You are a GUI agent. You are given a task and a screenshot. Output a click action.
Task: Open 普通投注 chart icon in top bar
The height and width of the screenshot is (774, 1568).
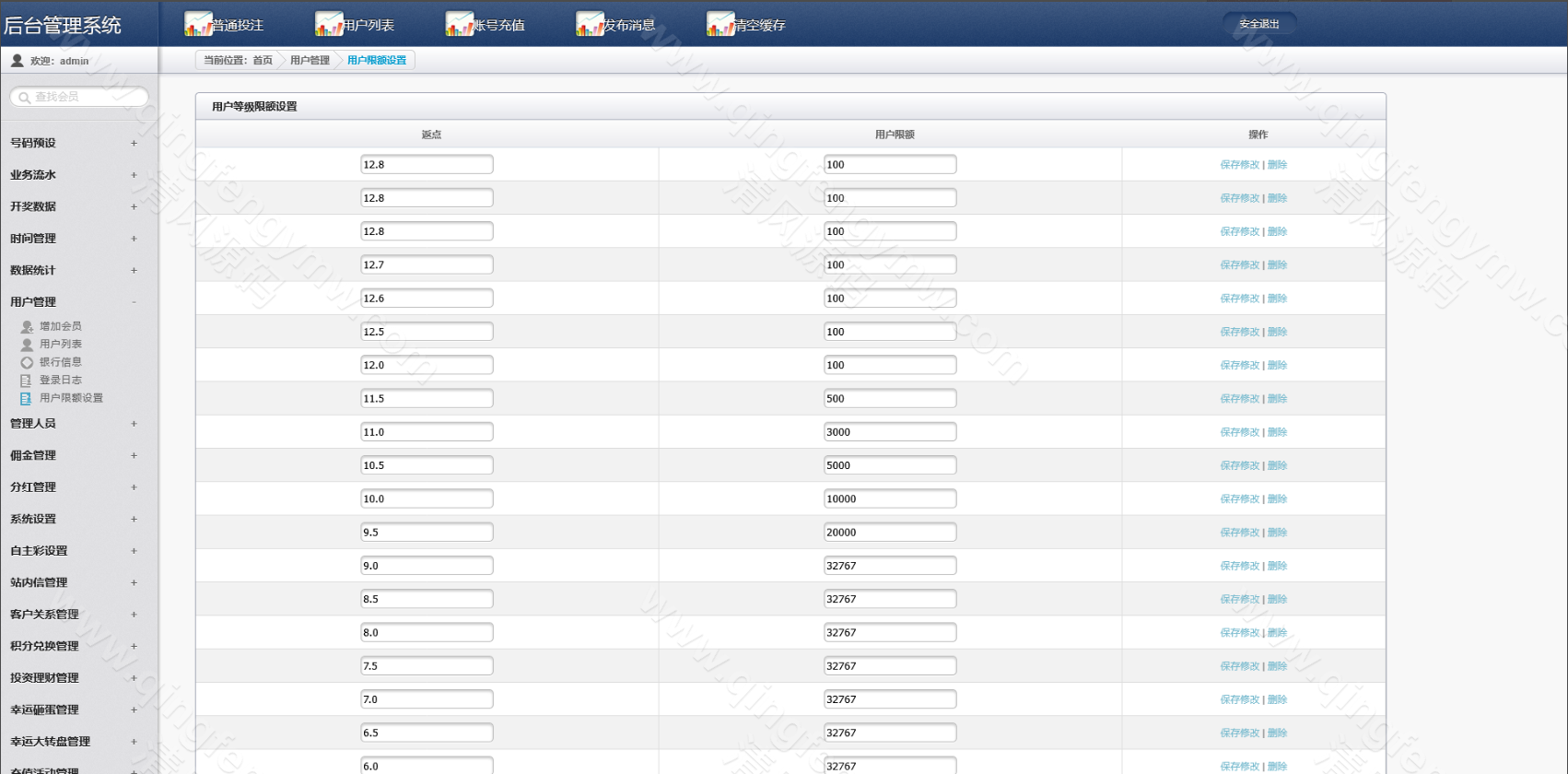tap(198, 24)
